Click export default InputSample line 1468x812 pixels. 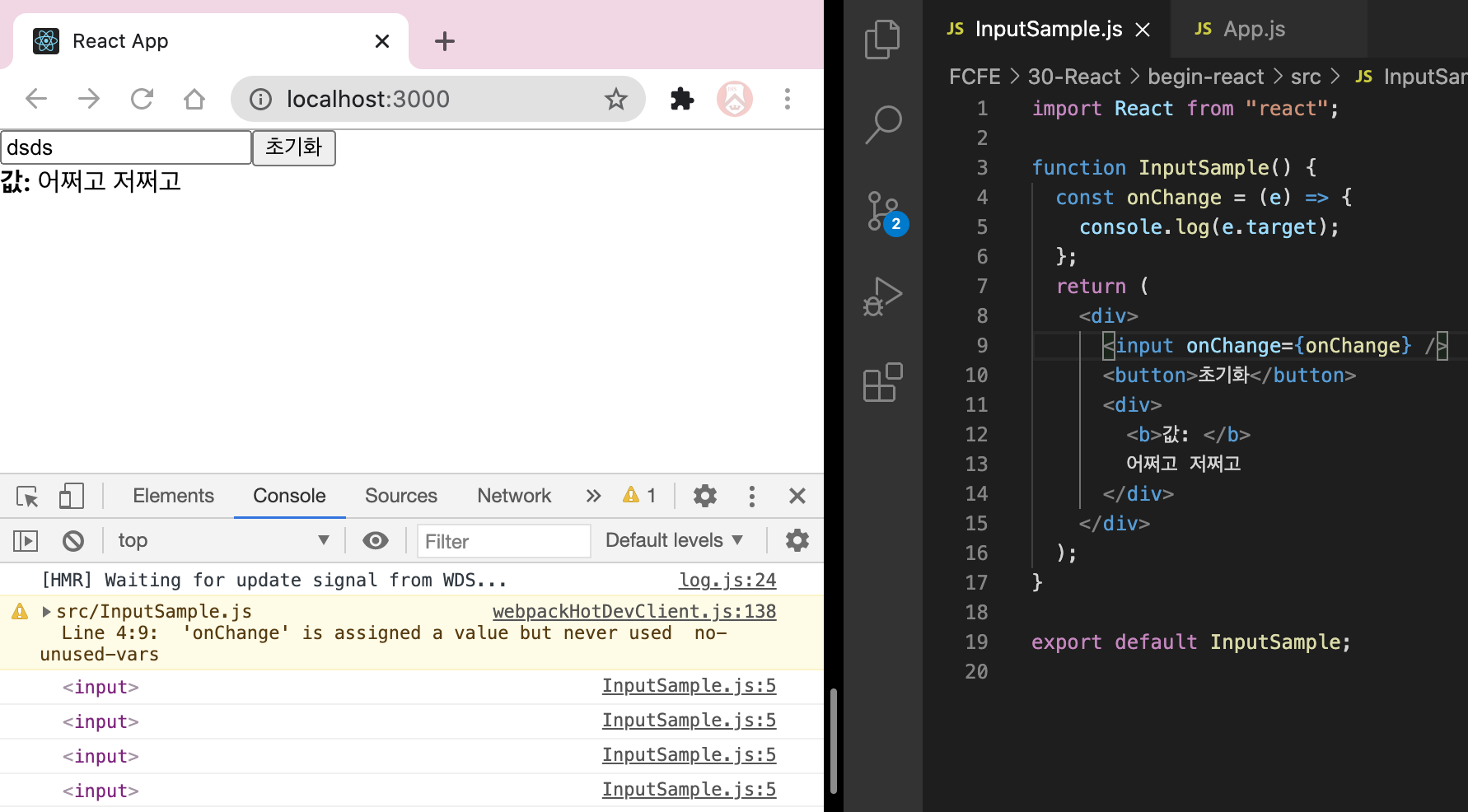[1191, 642]
